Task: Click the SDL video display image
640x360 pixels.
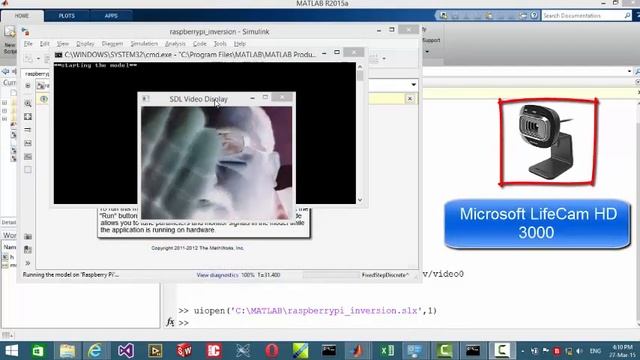Action: [x=216, y=162]
